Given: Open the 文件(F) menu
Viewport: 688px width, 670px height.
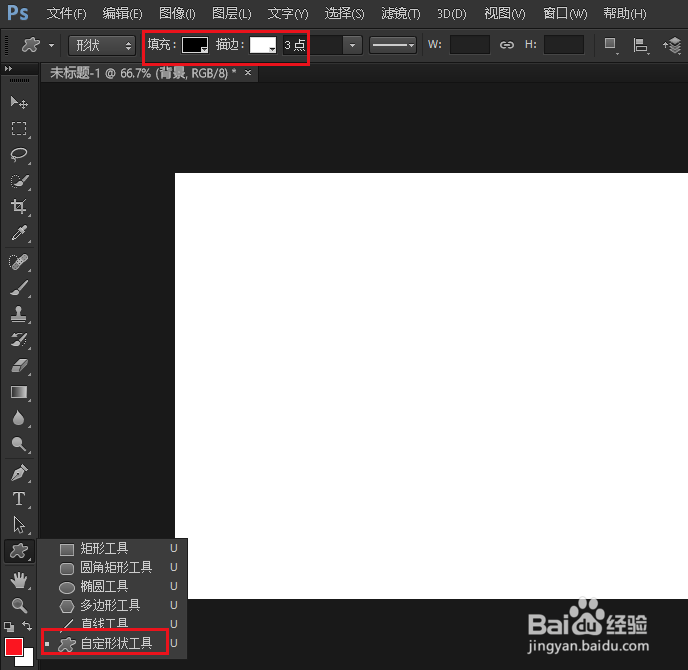Looking at the screenshot, I should [67, 14].
